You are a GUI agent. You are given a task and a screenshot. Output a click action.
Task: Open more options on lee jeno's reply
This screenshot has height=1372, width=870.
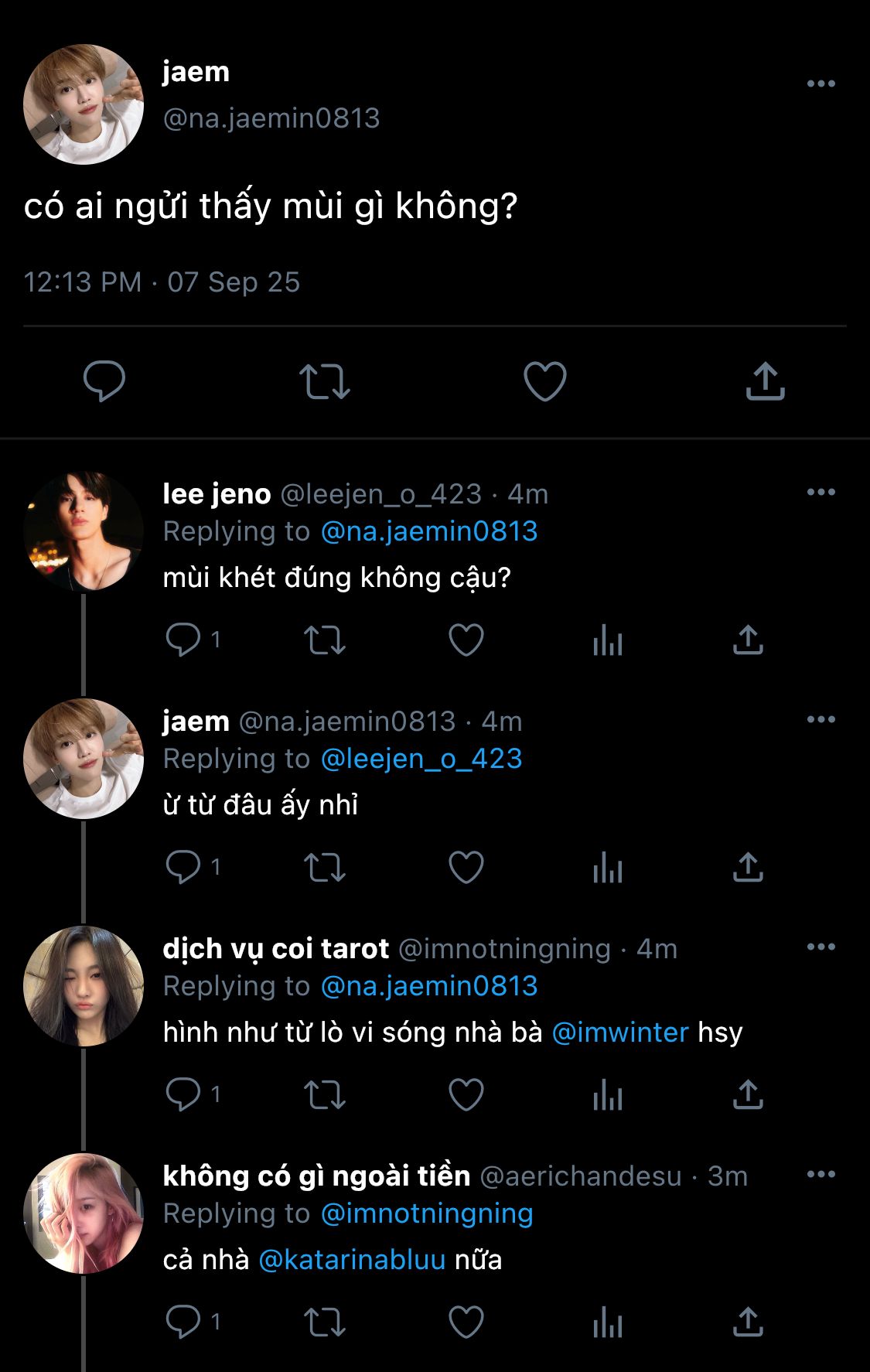pos(821,492)
